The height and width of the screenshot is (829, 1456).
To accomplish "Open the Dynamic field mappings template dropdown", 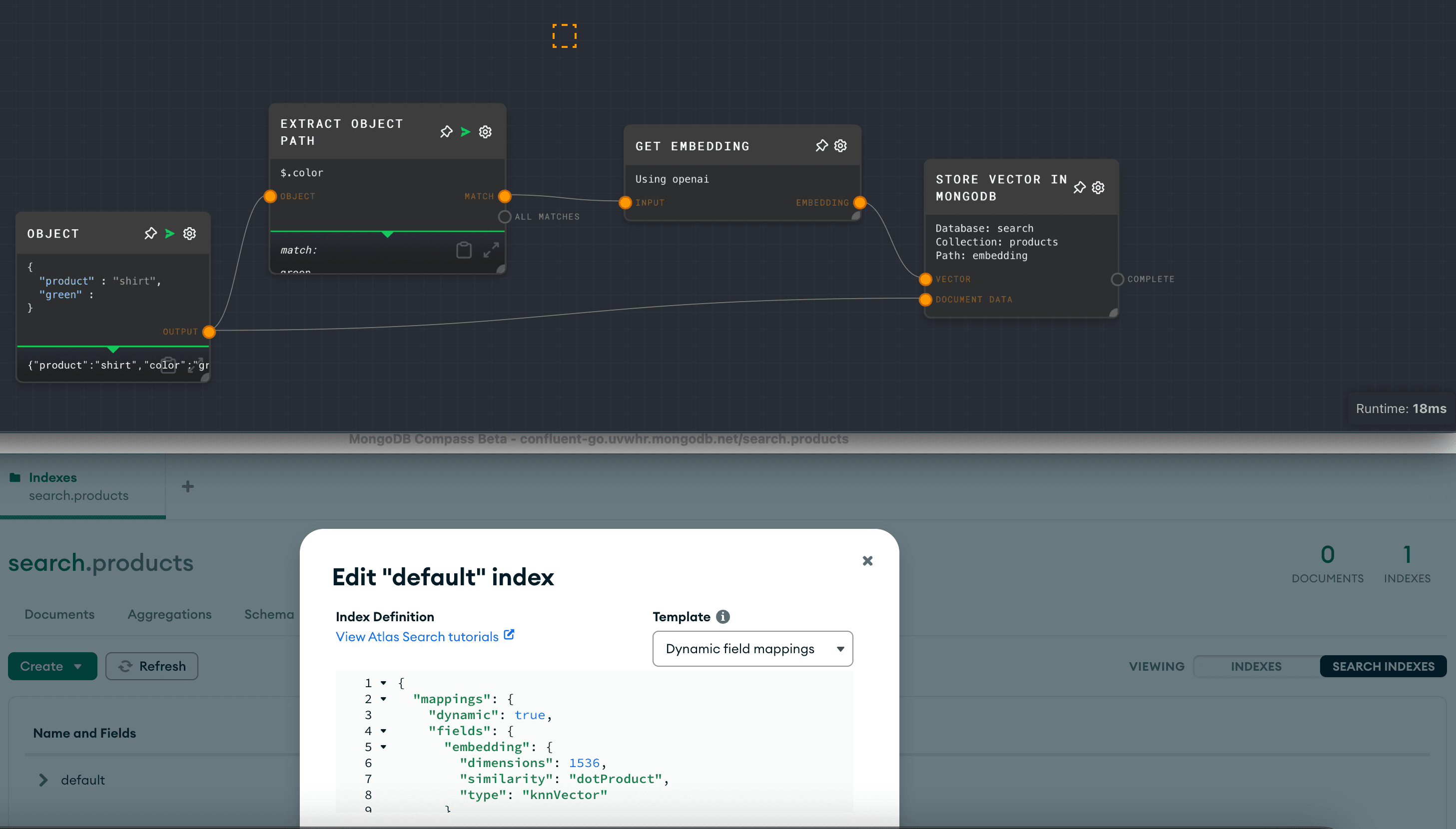I will [x=752, y=649].
